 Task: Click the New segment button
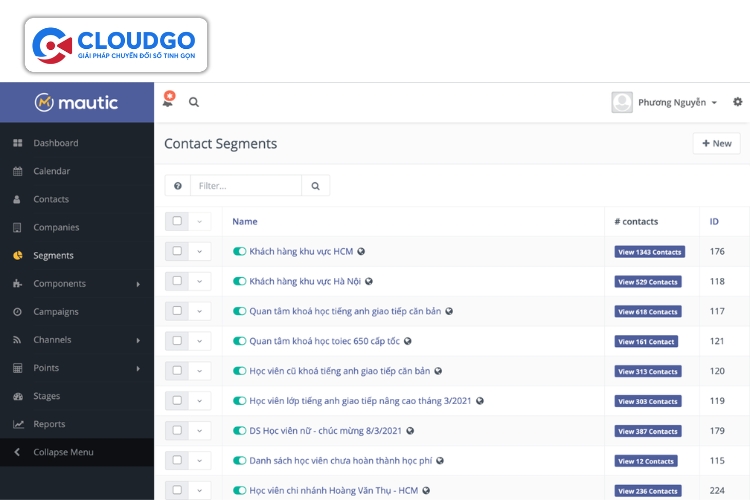[x=716, y=144]
